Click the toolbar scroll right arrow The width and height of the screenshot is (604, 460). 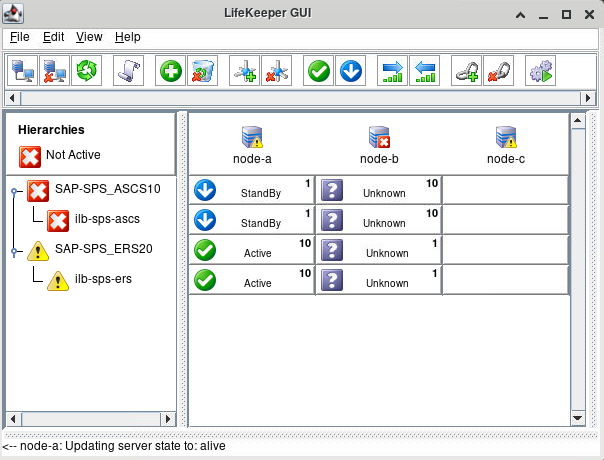(x=588, y=98)
